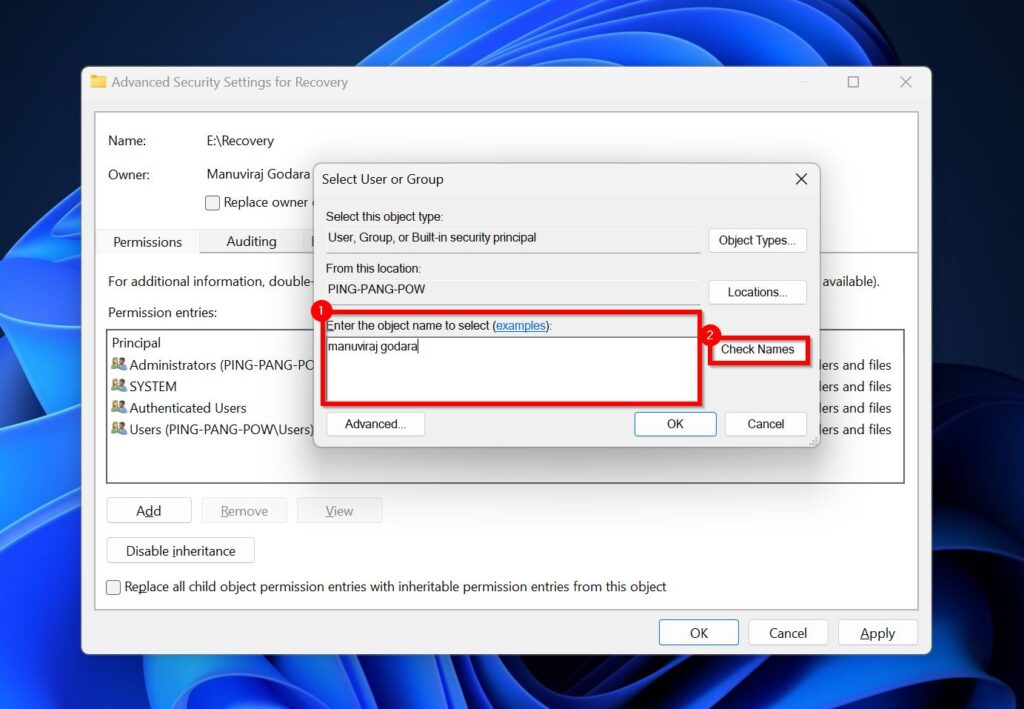Switch to the Permissions tab
This screenshot has width=1024, height=709.
tap(146, 241)
